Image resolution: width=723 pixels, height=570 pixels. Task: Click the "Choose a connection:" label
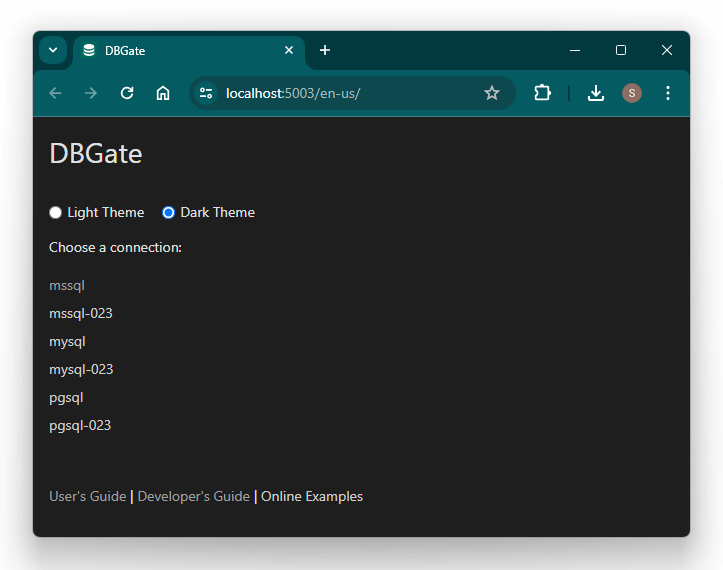tap(115, 247)
